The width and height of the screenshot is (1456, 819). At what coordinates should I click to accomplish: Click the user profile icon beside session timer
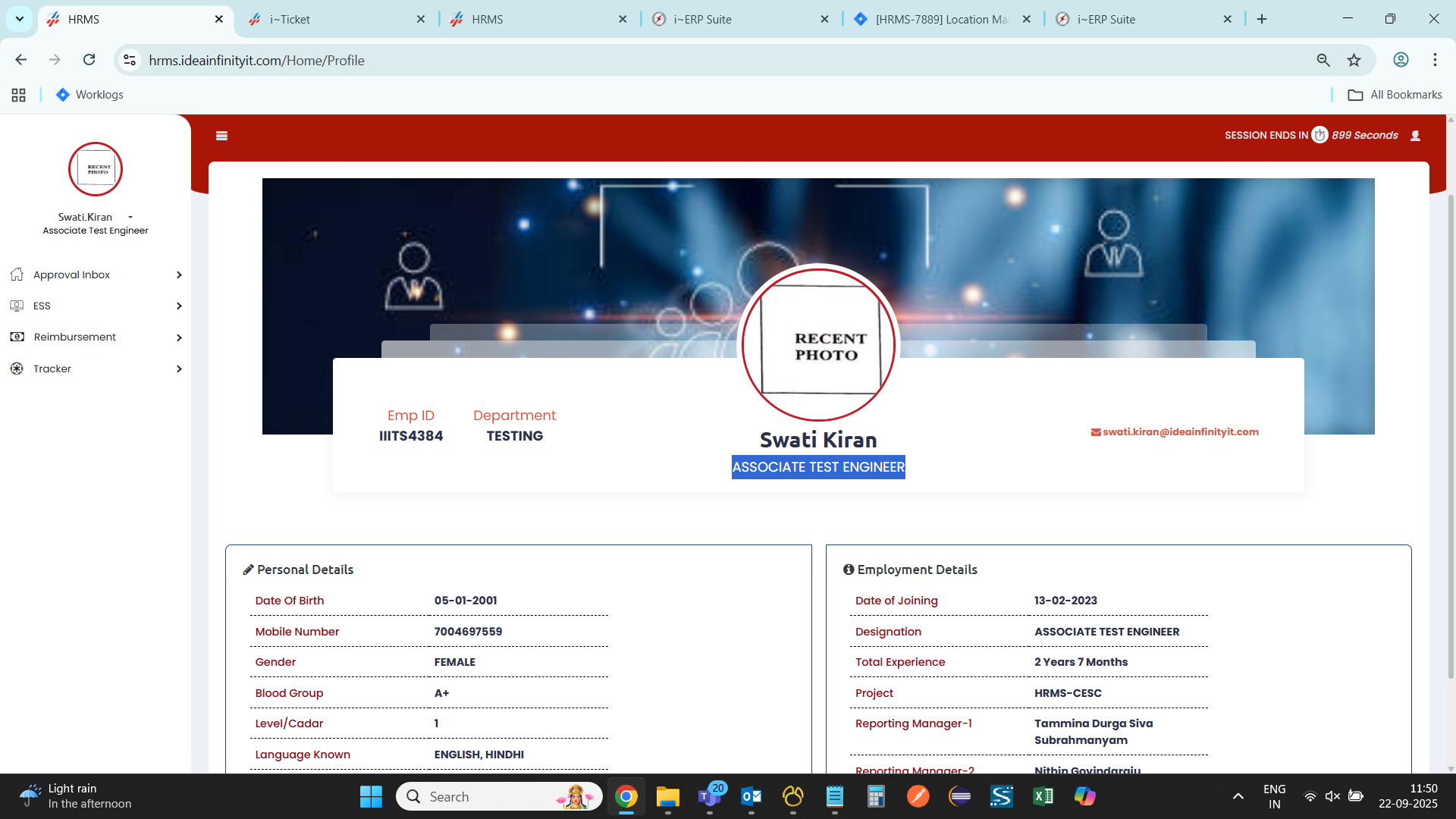coord(1415,136)
